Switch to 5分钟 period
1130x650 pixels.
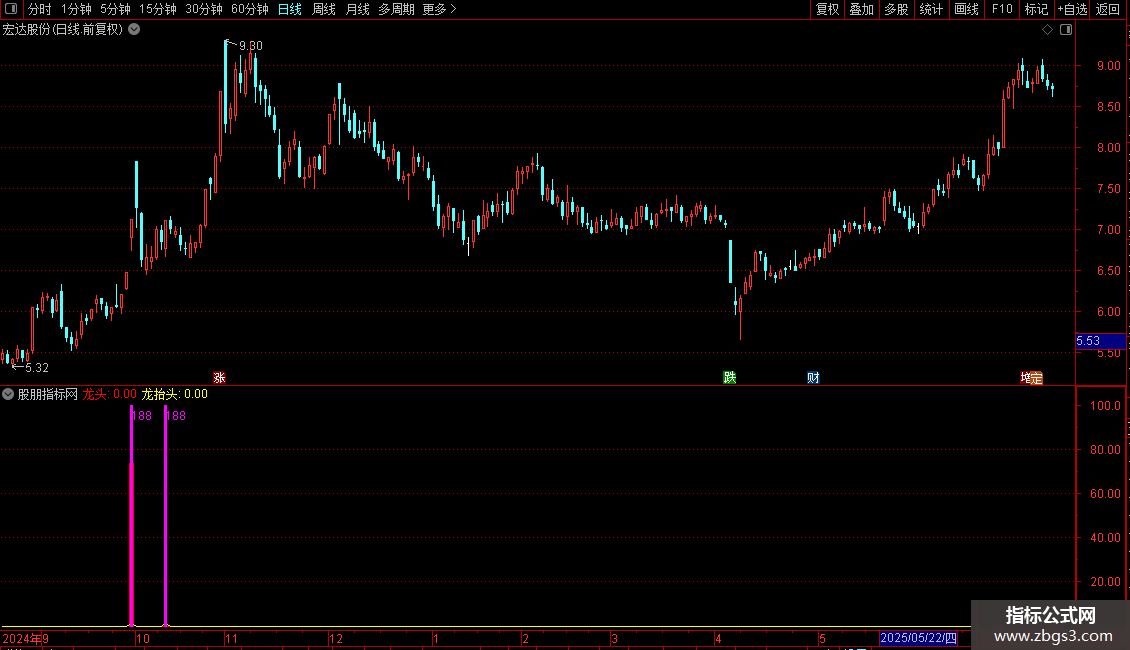(x=115, y=9)
